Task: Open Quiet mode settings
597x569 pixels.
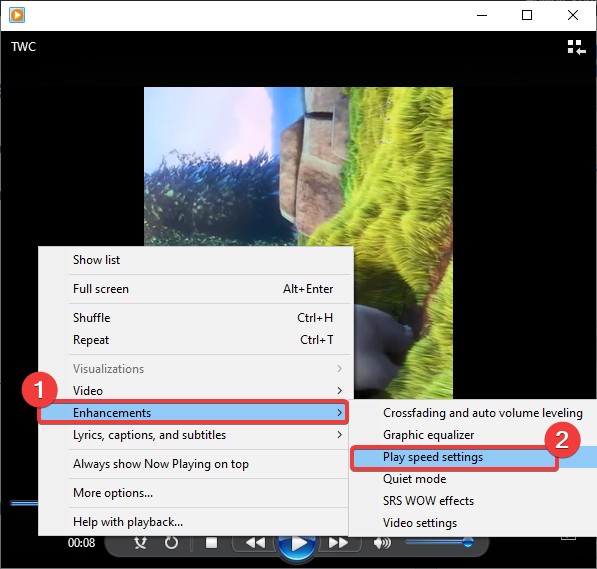Action: click(x=473, y=479)
